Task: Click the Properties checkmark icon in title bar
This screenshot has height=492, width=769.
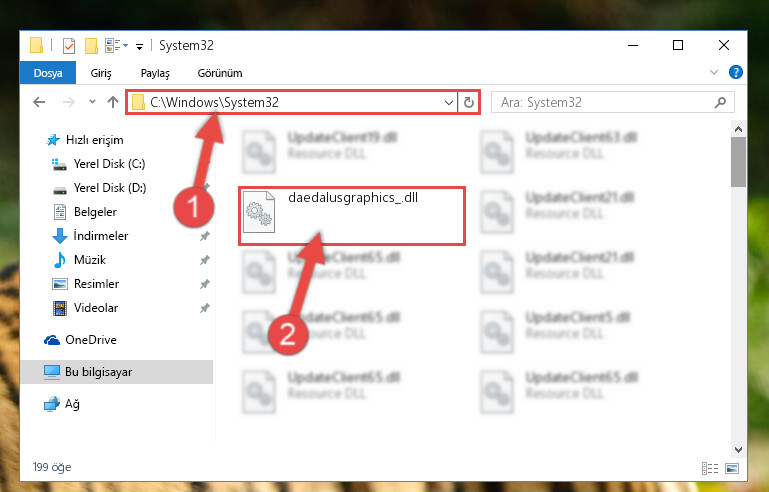Action: [69, 46]
